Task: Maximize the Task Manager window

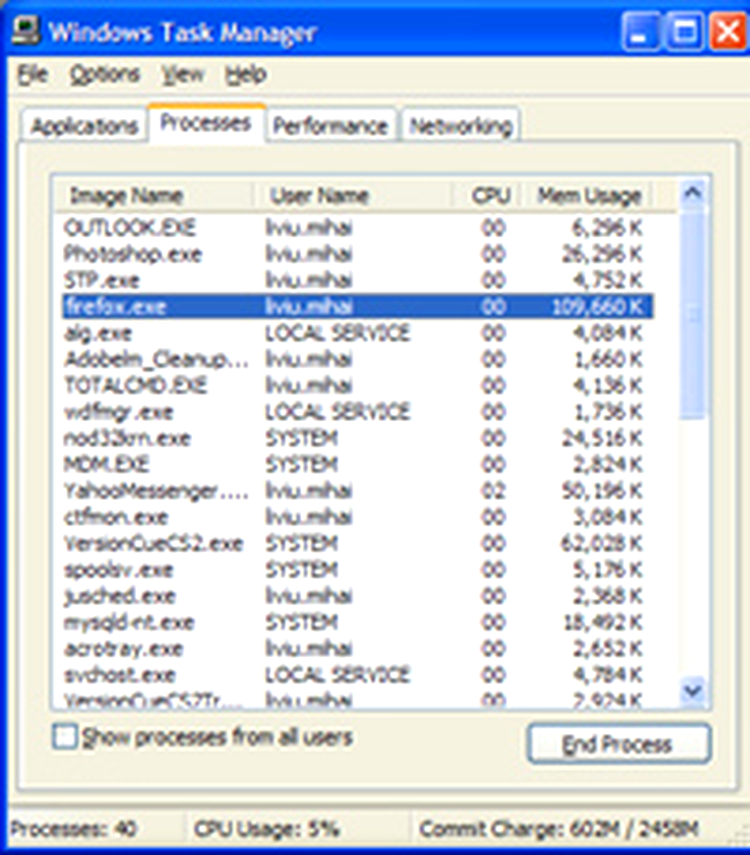Action: pyautogui.click(x=684, y=32)
